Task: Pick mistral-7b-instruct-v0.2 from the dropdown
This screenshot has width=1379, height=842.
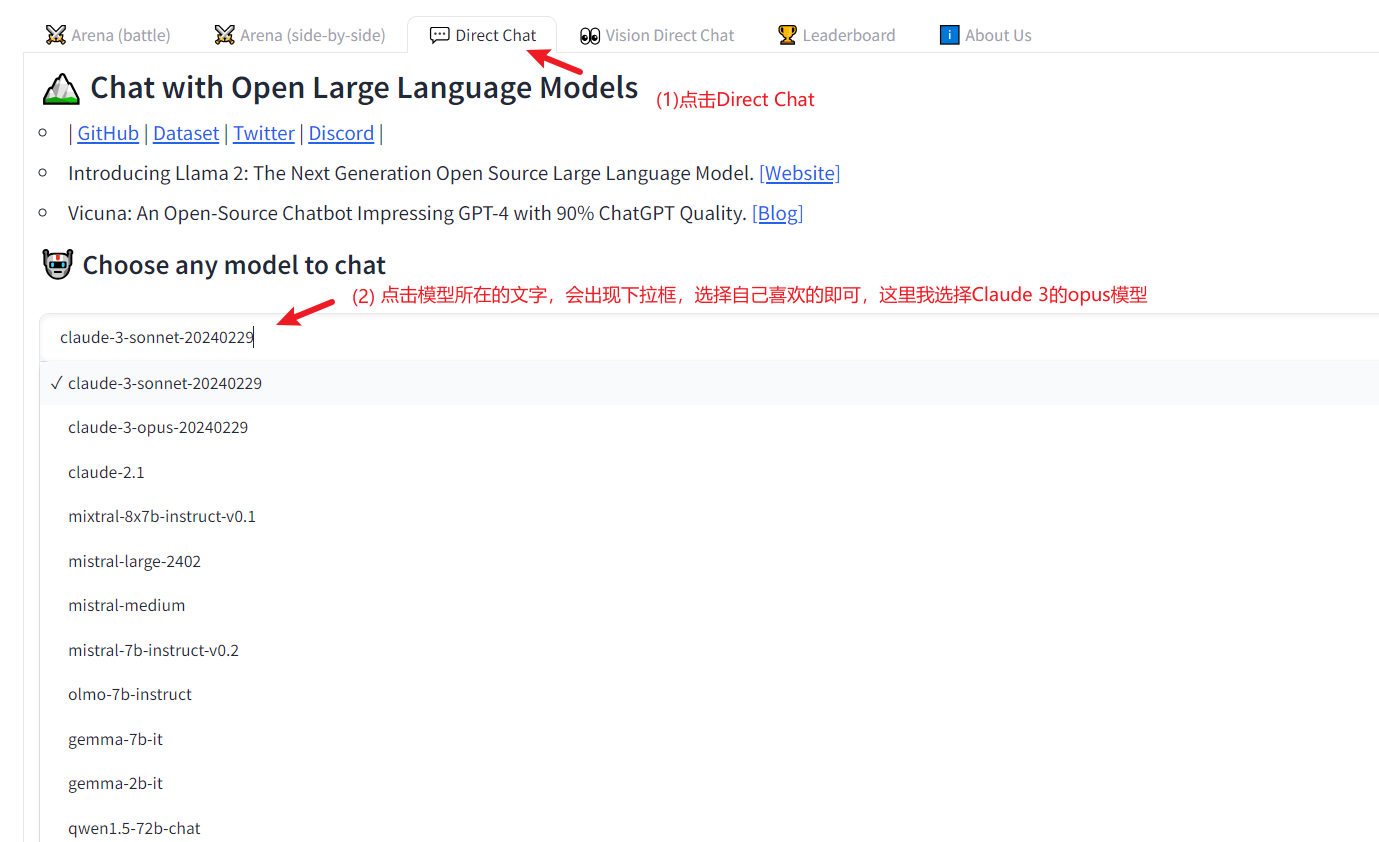Action: 709,650
